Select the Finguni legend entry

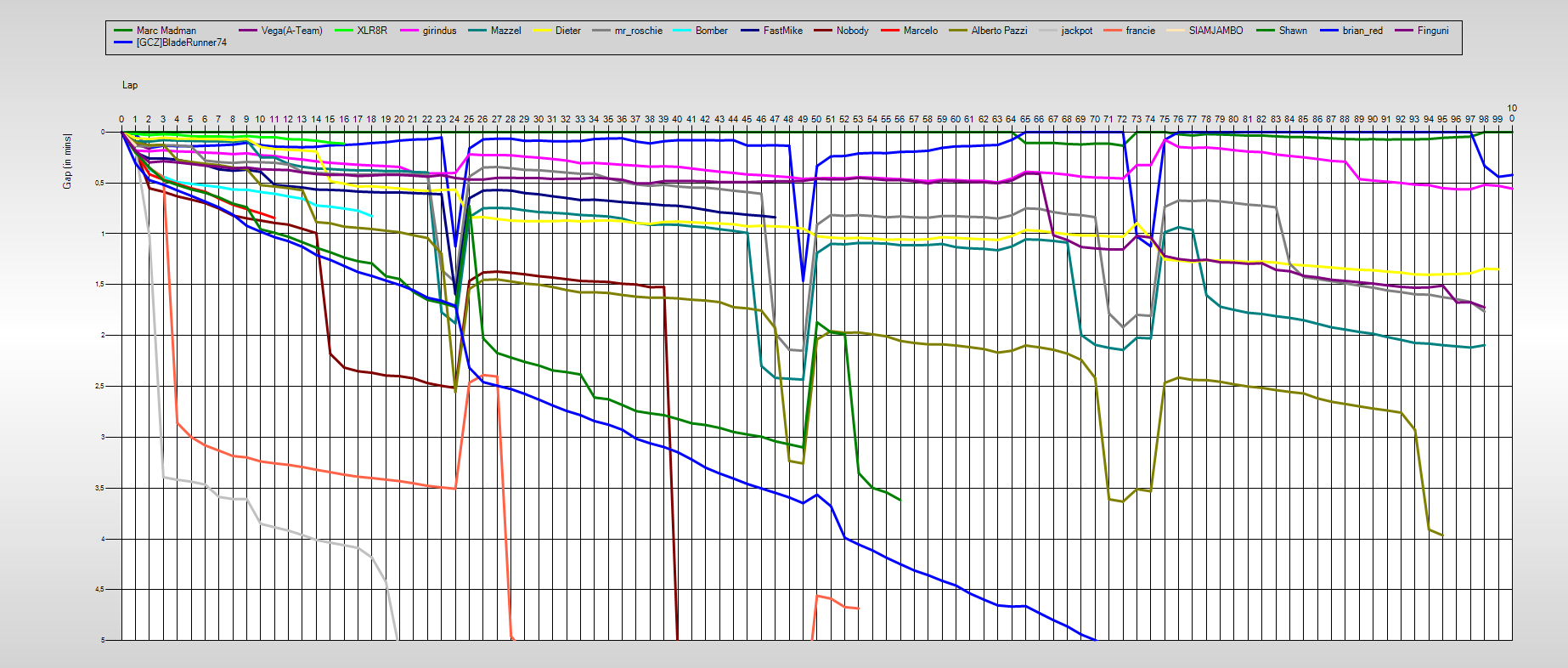pos(1433,31)
